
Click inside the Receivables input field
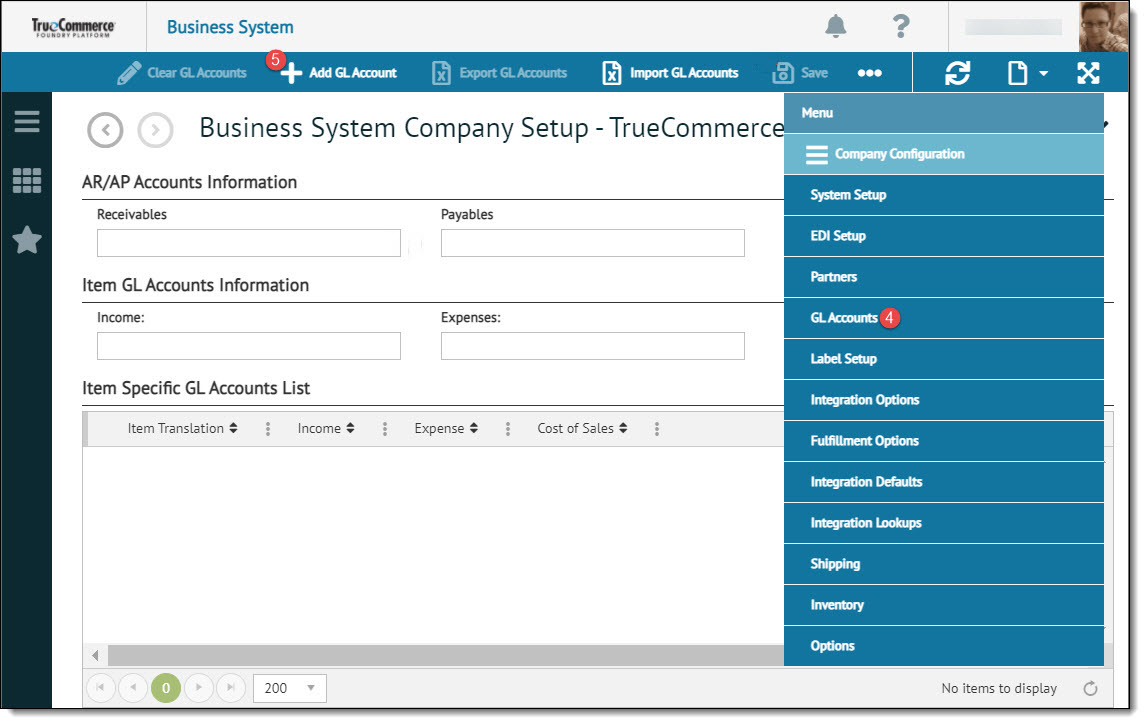click(248, 242)
